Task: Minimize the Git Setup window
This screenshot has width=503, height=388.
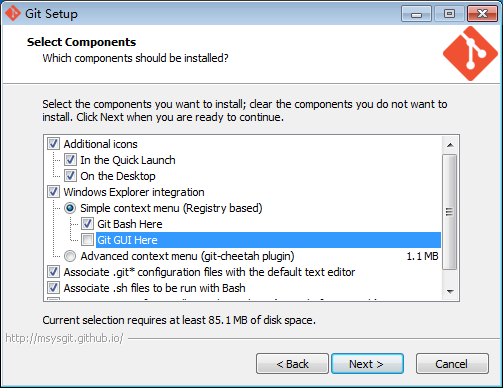Action: (x=416, y=14)
